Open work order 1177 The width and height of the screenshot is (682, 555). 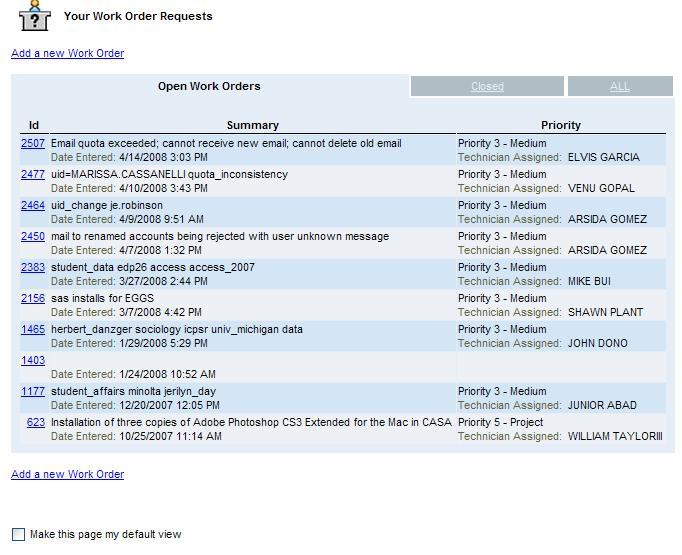point(33,392)
